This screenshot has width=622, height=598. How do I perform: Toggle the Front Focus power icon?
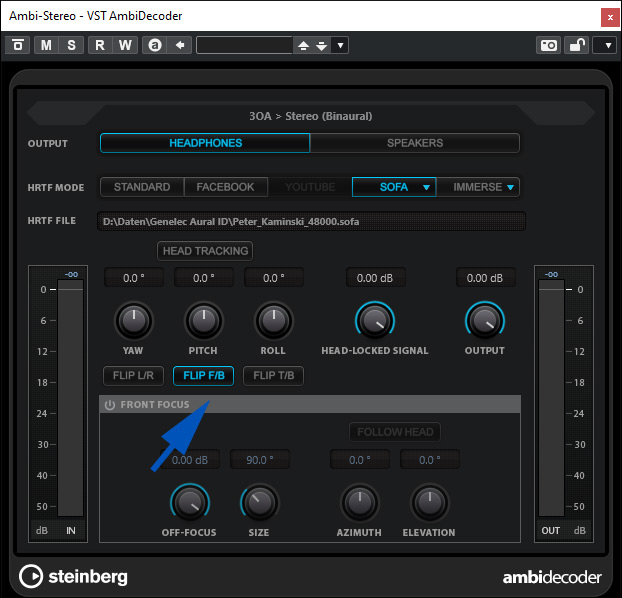coord(110,405)
